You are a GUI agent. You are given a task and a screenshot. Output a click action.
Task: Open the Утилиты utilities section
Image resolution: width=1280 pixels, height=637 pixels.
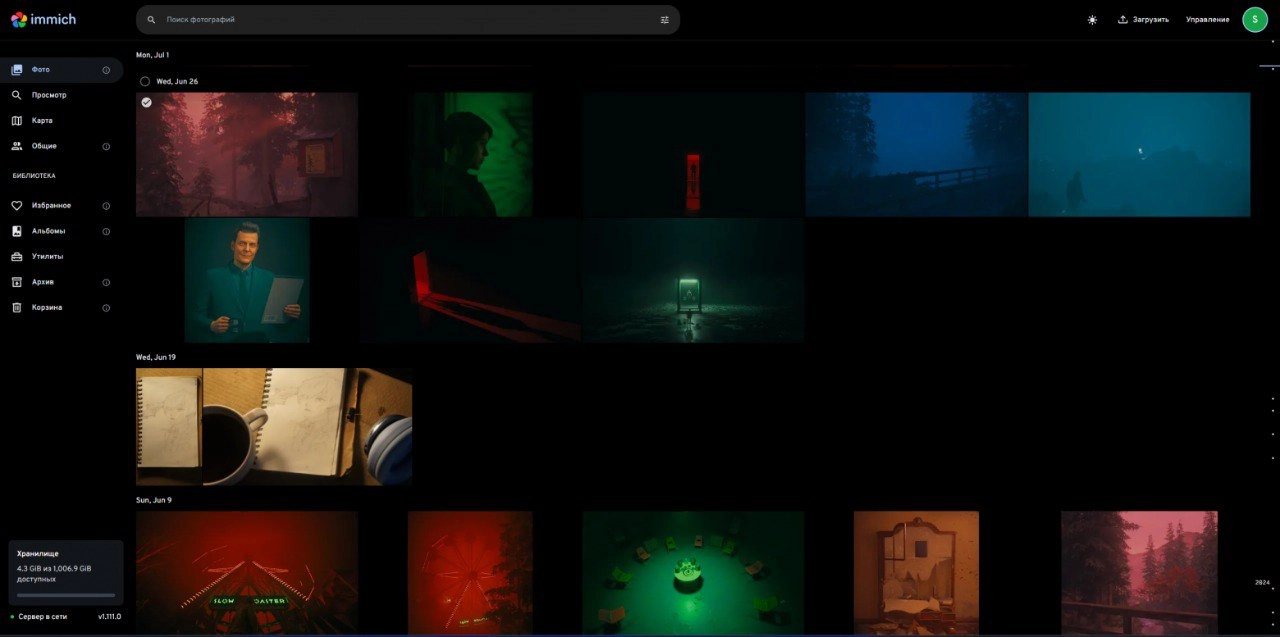point(62,256)
